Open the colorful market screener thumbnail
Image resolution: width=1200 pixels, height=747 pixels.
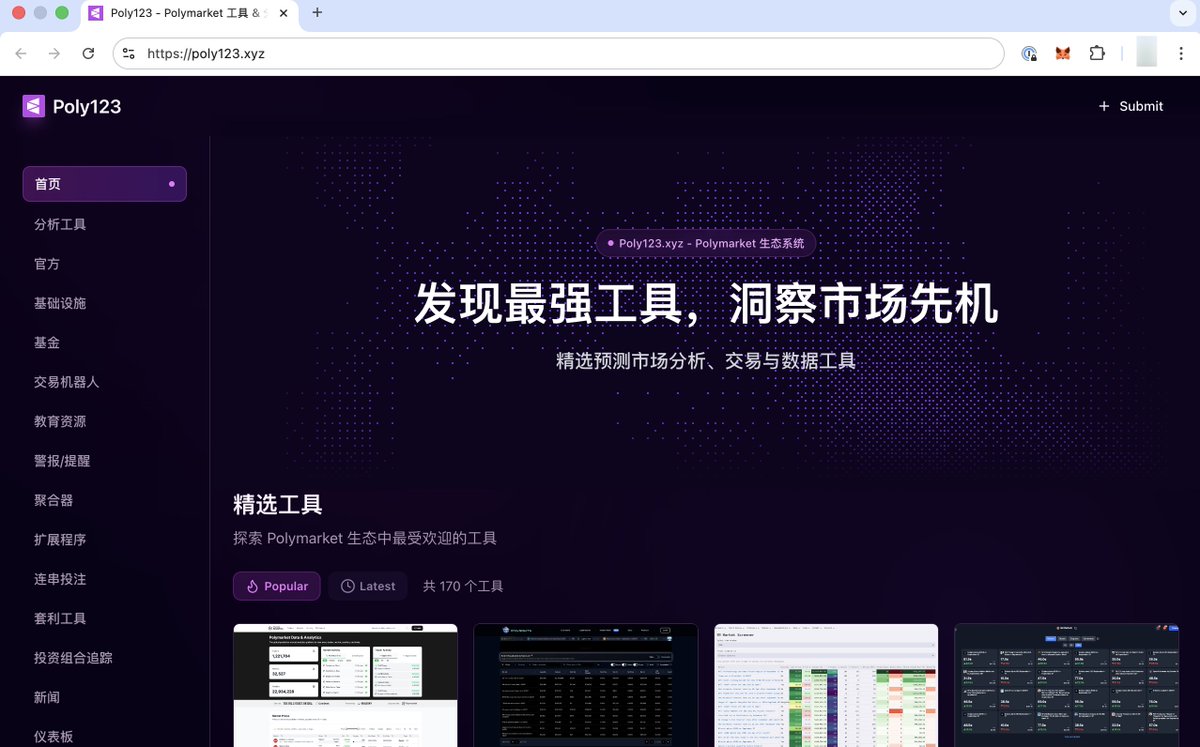click(x=826, y=685)
